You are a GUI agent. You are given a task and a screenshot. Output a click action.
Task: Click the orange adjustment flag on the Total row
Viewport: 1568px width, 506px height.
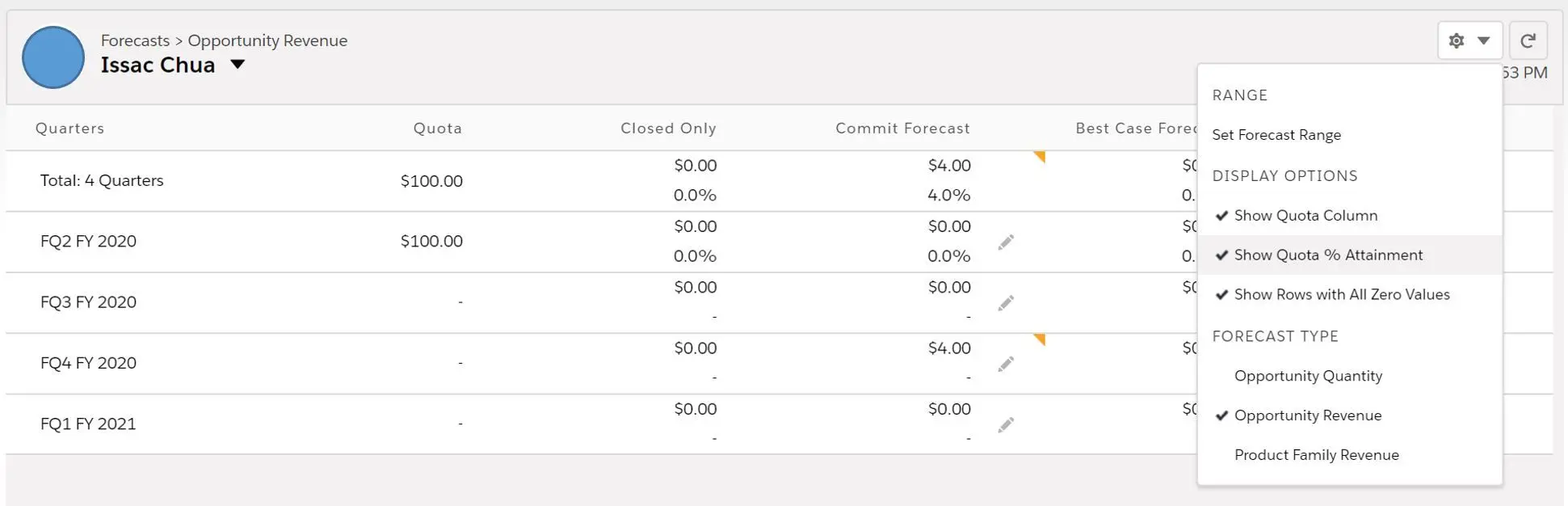(1040, 156)
